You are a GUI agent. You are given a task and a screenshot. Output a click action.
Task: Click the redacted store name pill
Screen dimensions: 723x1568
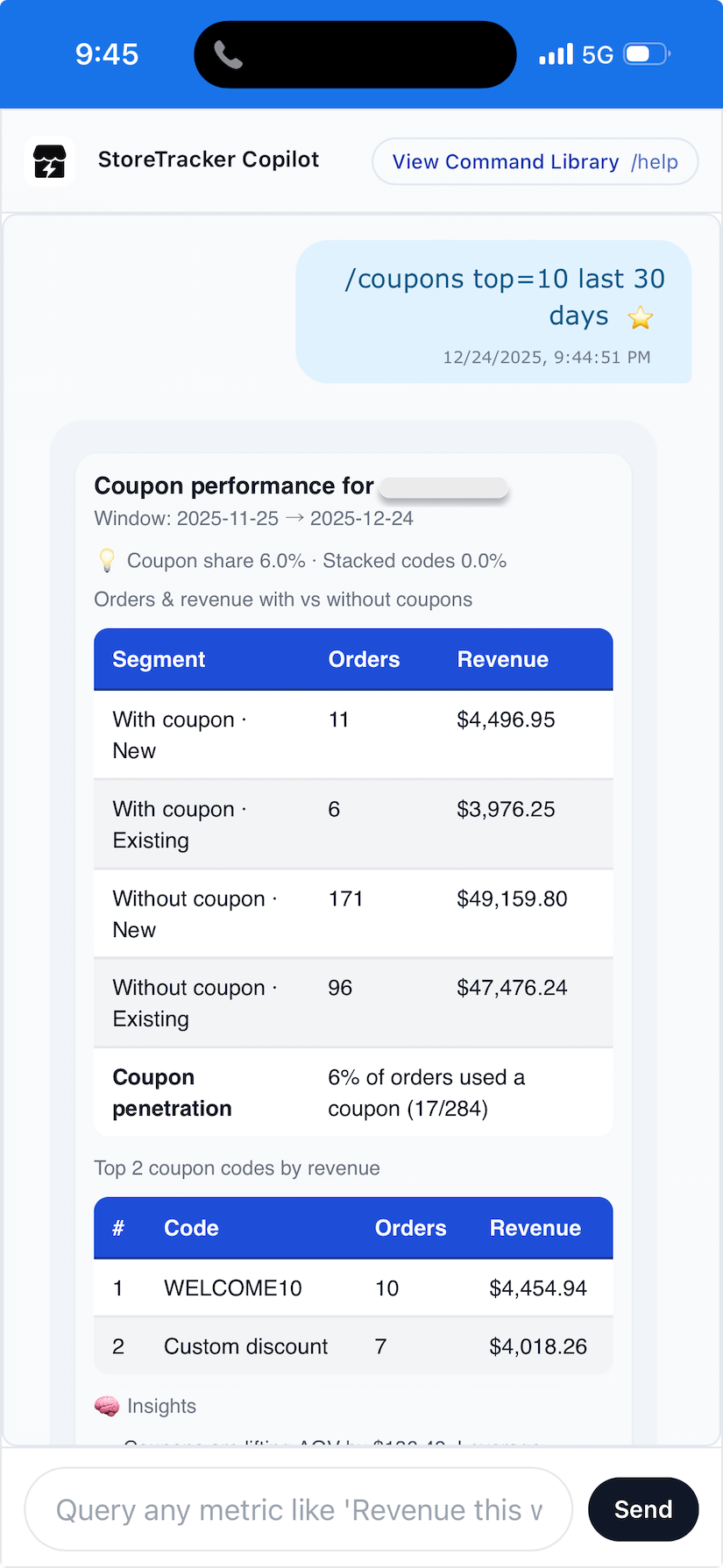(444, 487)
